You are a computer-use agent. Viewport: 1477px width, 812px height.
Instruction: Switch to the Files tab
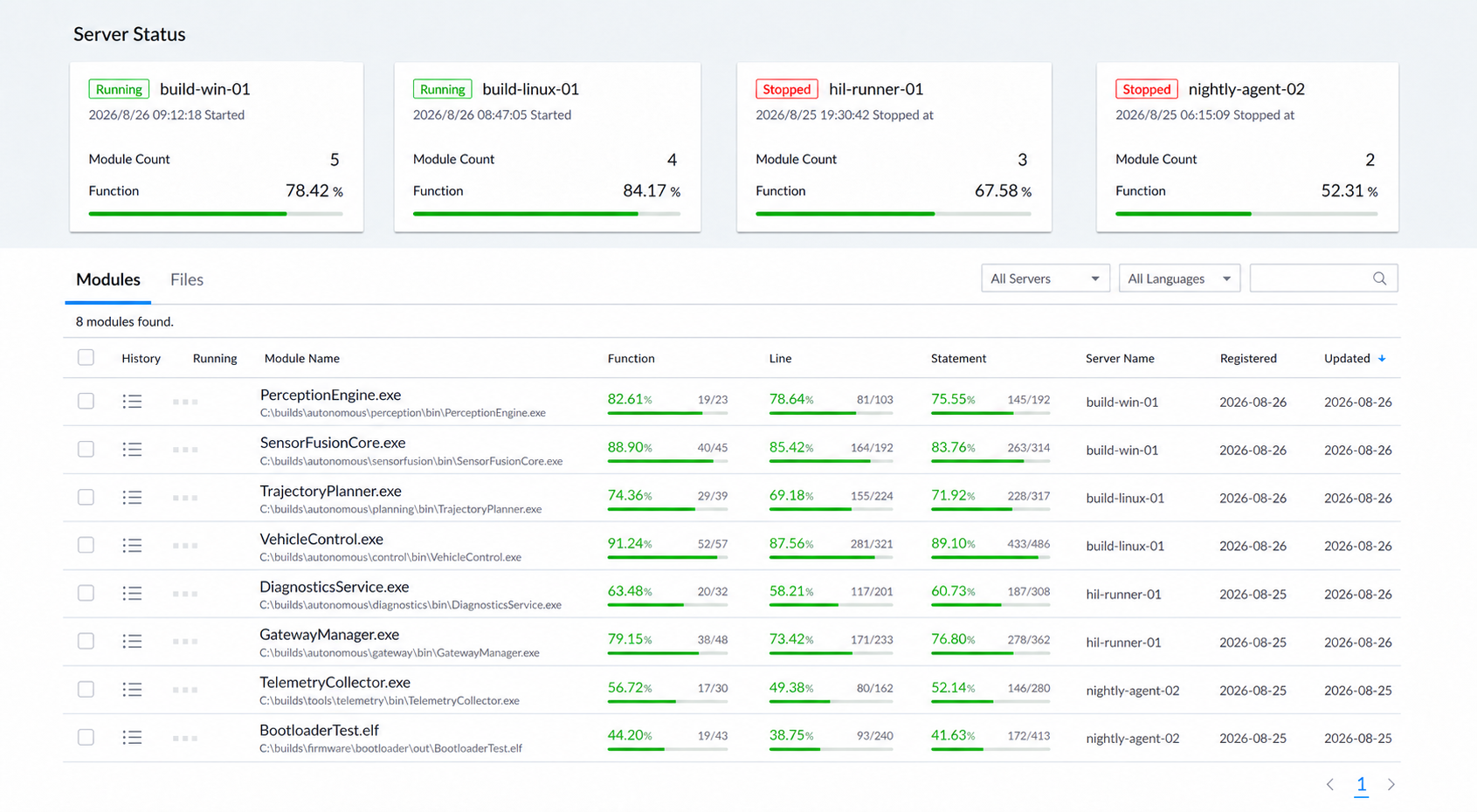(x=187, y=279)
